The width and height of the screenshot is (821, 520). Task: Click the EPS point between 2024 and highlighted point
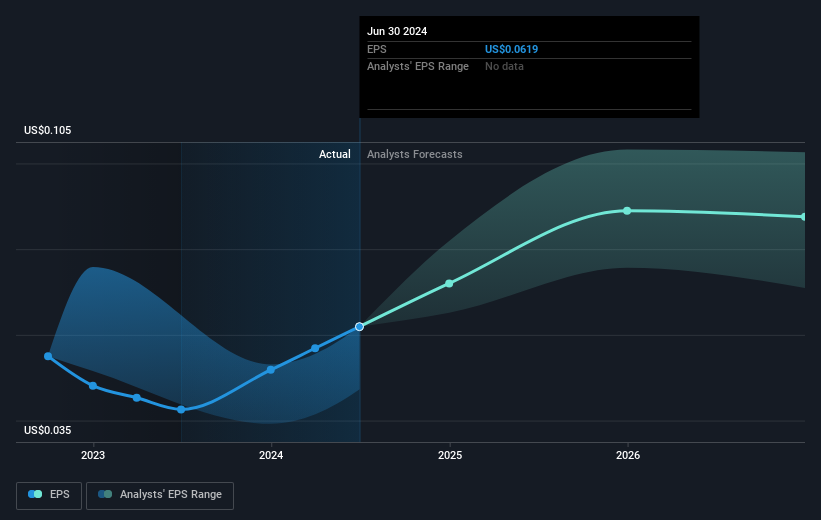pyautogui.click(x=315, y=348)
